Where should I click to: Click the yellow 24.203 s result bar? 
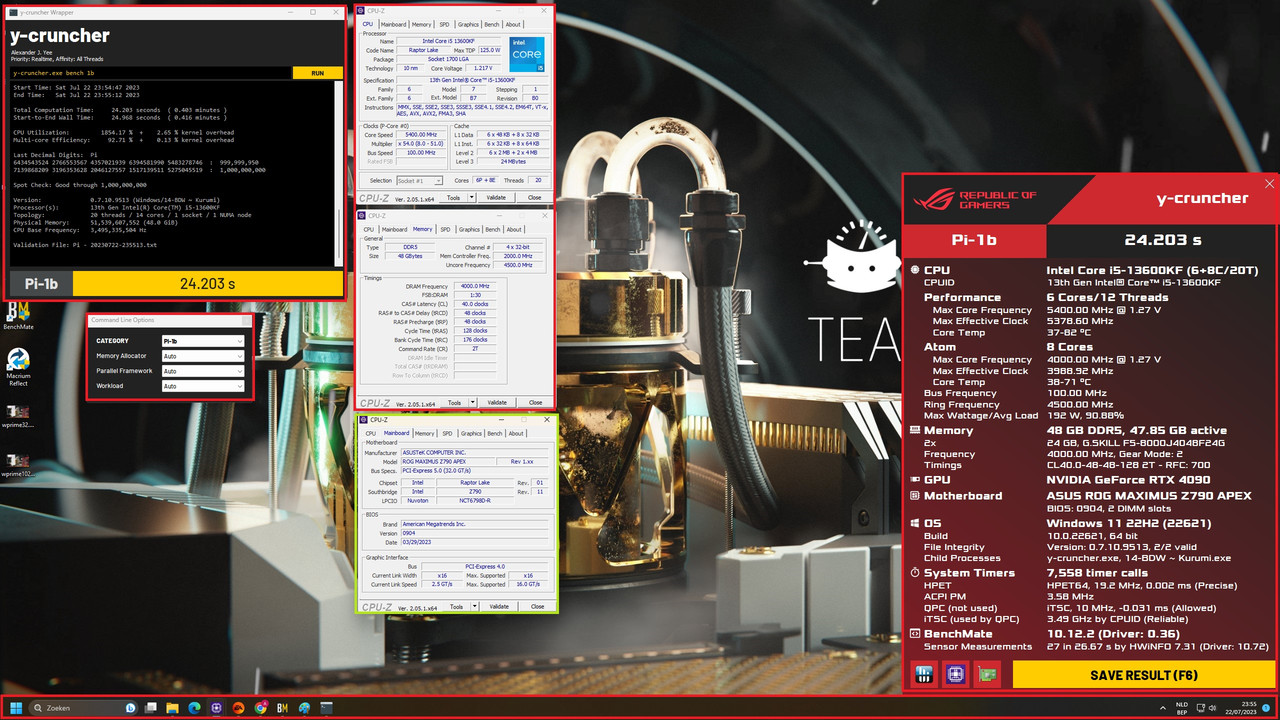[207, 284]
